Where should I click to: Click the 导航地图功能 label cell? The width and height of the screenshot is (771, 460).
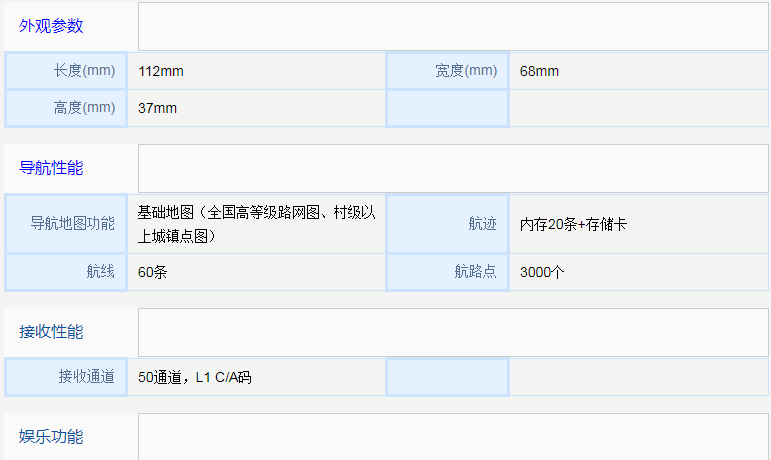[66, 224]
